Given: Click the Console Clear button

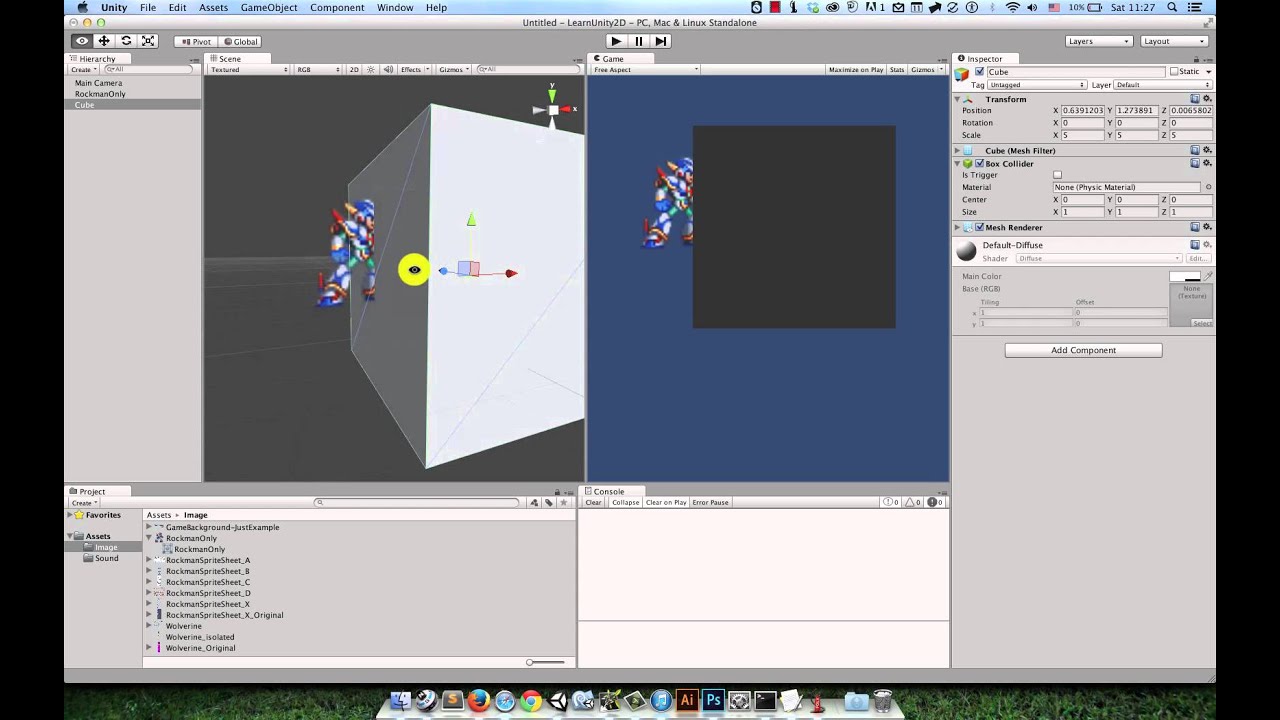Looking at the screenshot, I should pos(594,503).
